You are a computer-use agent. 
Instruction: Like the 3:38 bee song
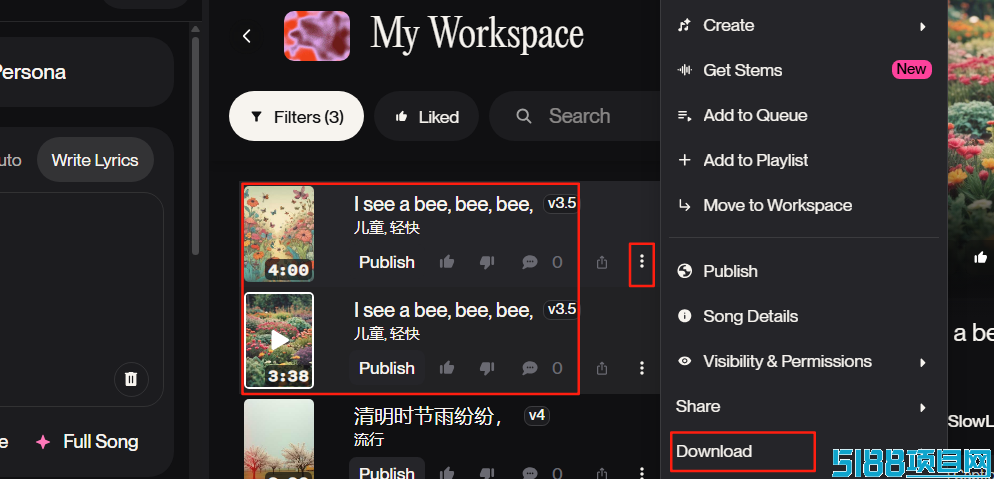(447, 368)
